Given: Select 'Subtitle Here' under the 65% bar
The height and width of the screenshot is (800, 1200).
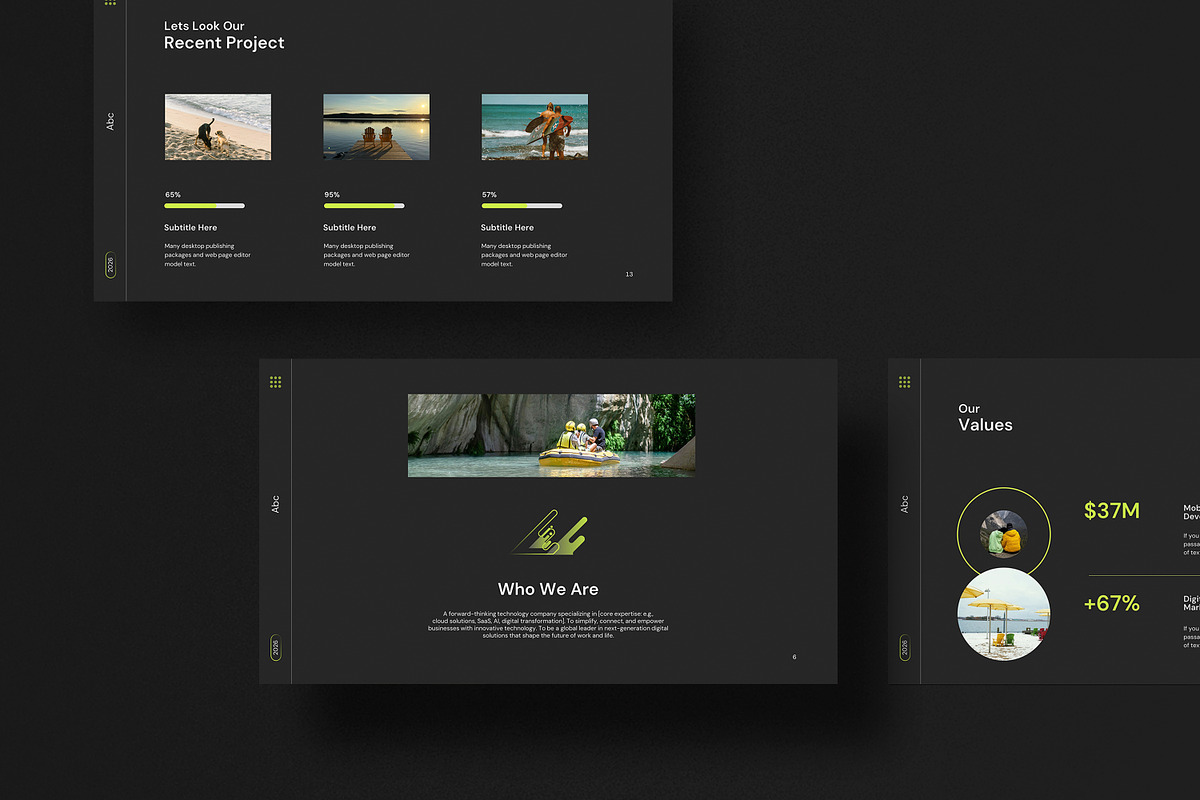Looking at the screenshot, I should 190,228.
